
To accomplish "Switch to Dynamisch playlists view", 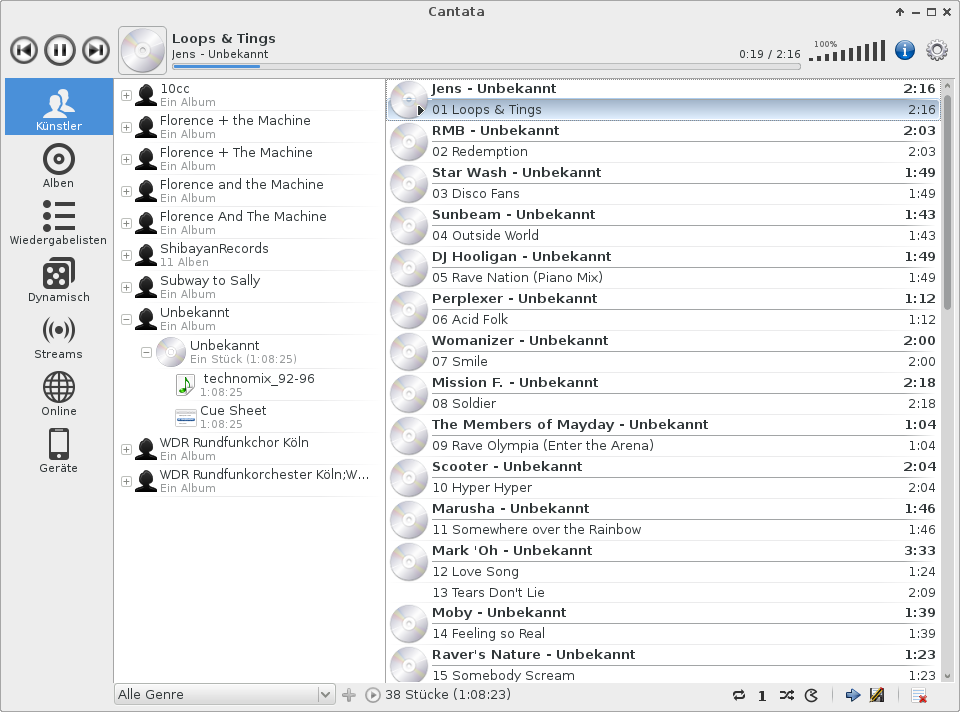I will click(58, 279).
